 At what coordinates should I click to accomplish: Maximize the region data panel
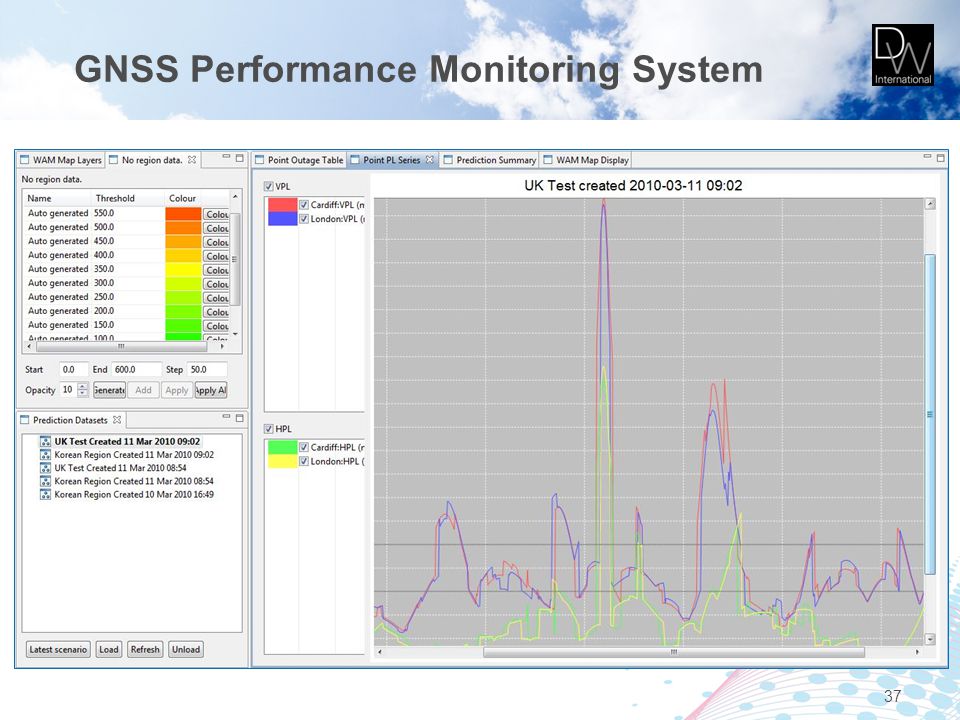[x=239, y=158]
